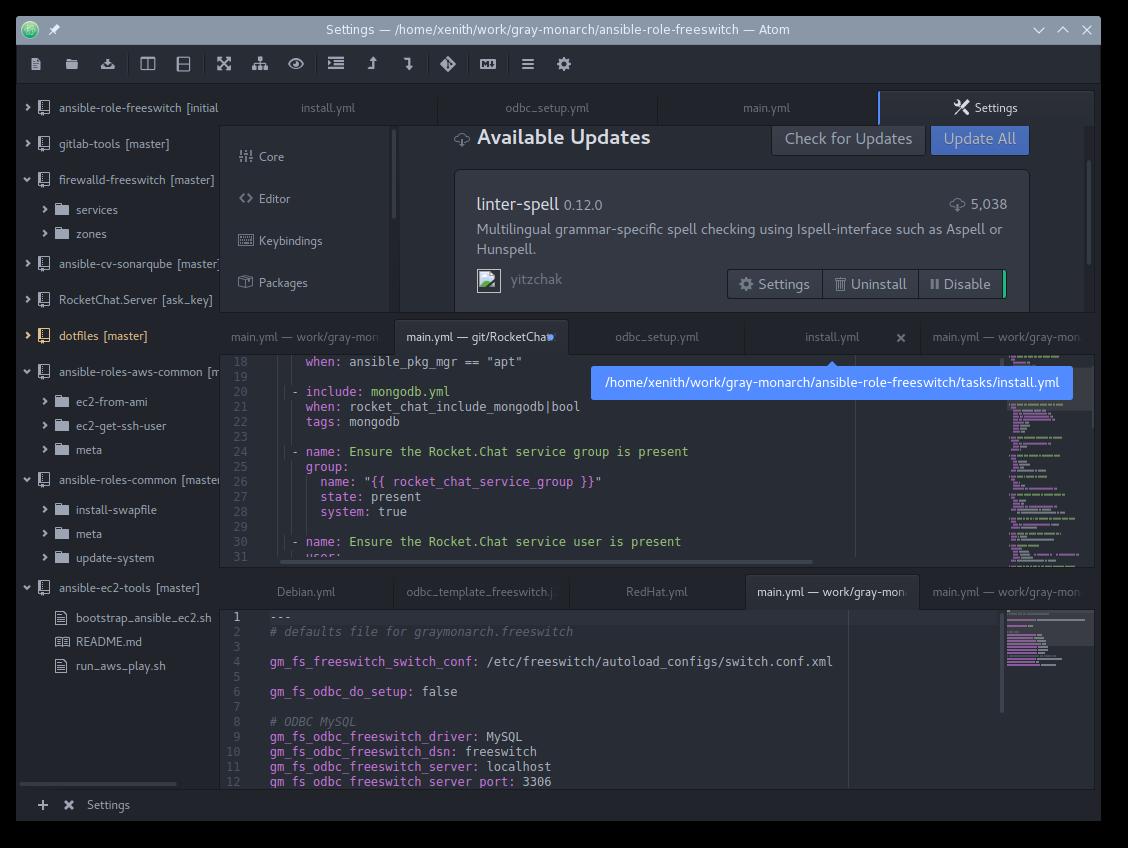
Task: Toggle the pin icon in the title bar
Action: tap(54, 29)
